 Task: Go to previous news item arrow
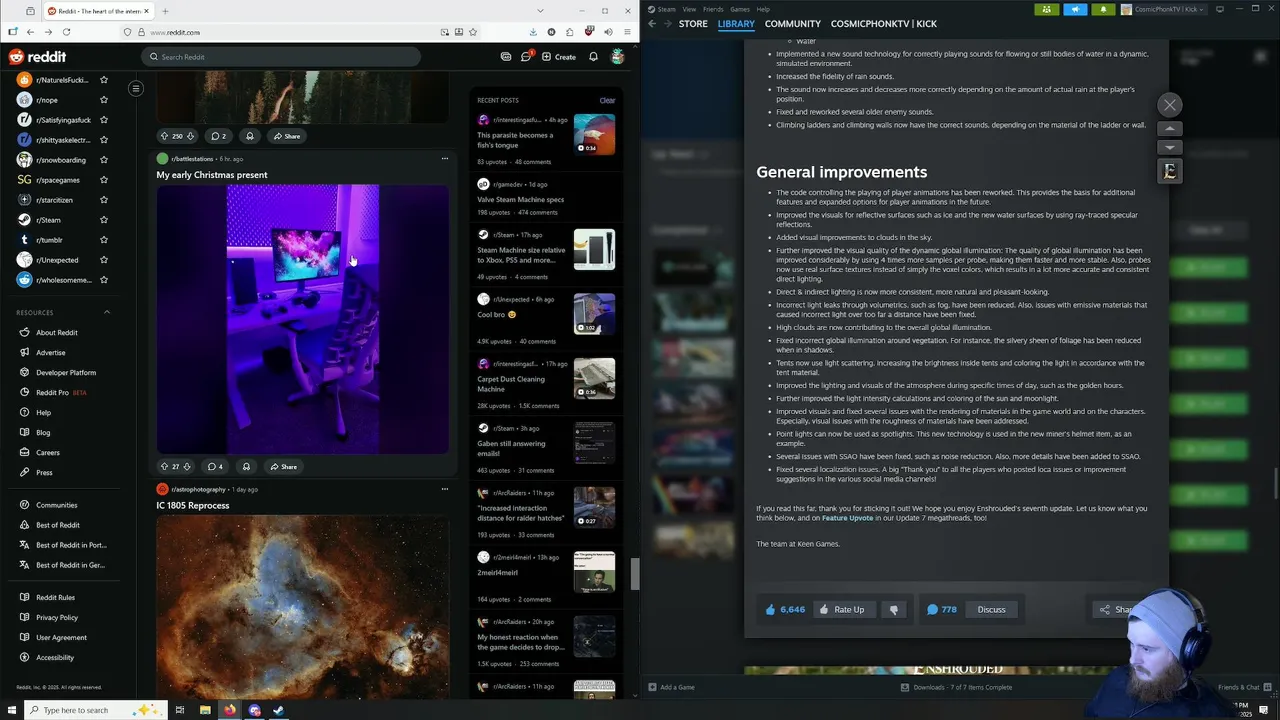[1170, 129]
